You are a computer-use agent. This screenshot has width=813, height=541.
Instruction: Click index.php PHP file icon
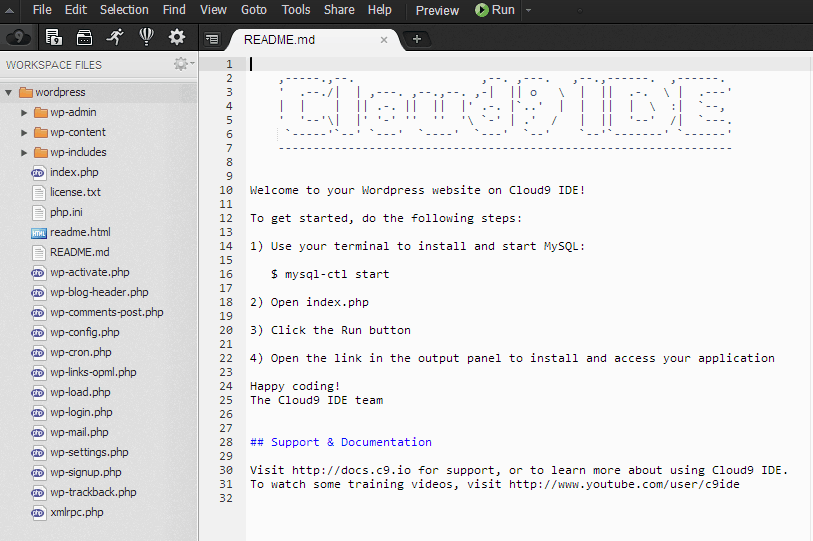tap(38, 173)
